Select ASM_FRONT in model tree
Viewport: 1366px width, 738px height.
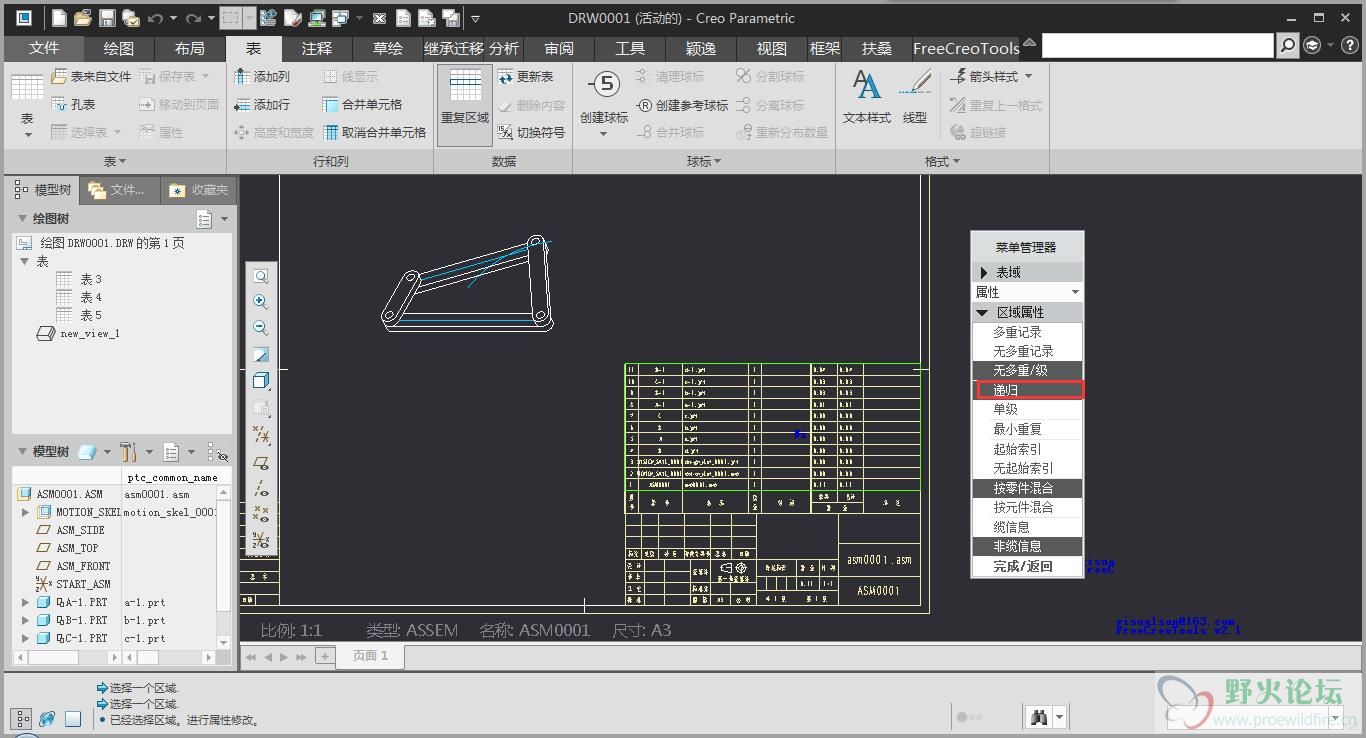(x=73, y=566)
